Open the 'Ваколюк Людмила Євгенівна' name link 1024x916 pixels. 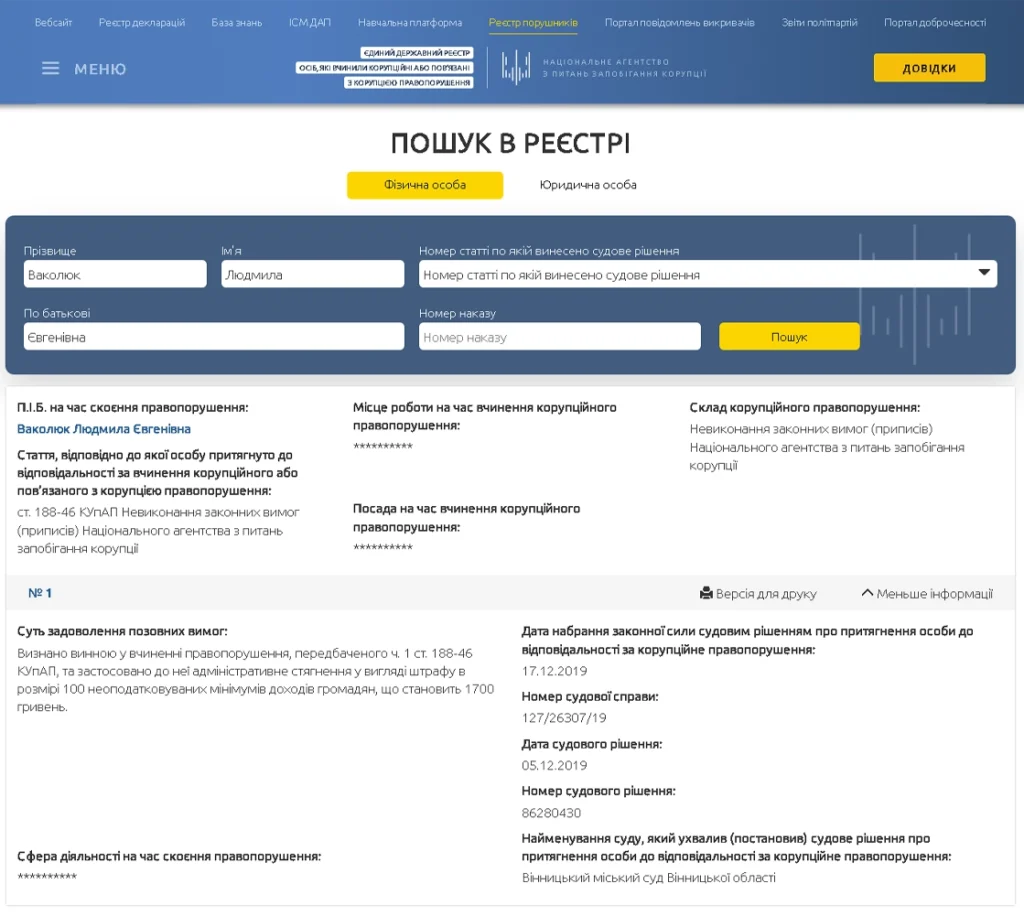point(104,429)
